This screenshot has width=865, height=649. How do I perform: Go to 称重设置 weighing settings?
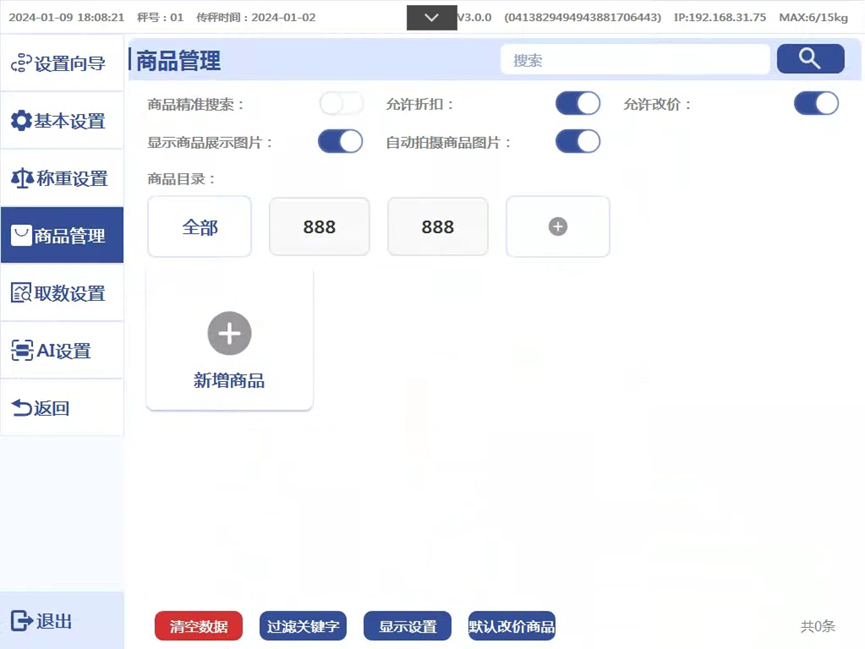tap(61, 178)
